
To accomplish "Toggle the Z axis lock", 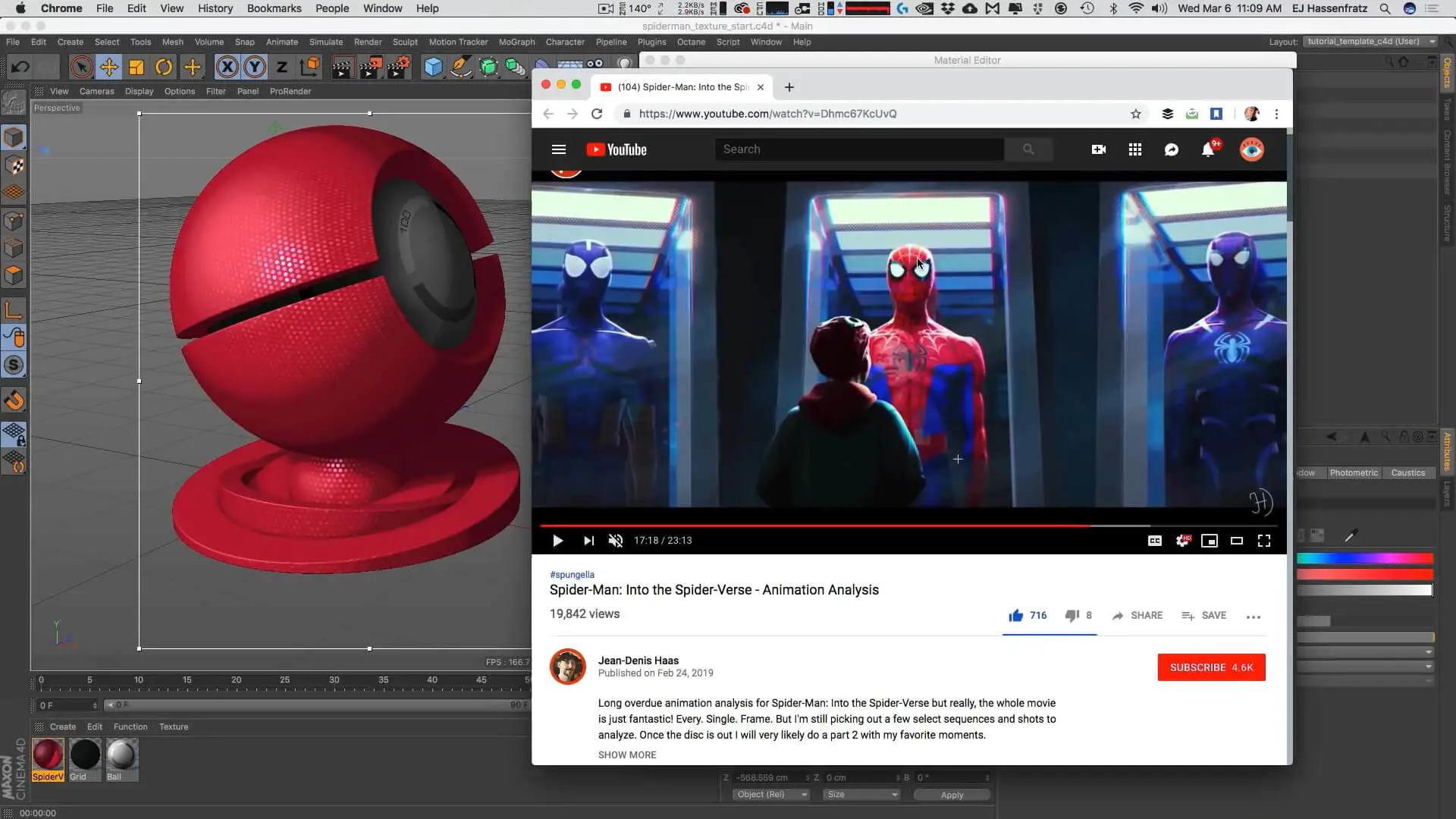I will click(282, 67).
